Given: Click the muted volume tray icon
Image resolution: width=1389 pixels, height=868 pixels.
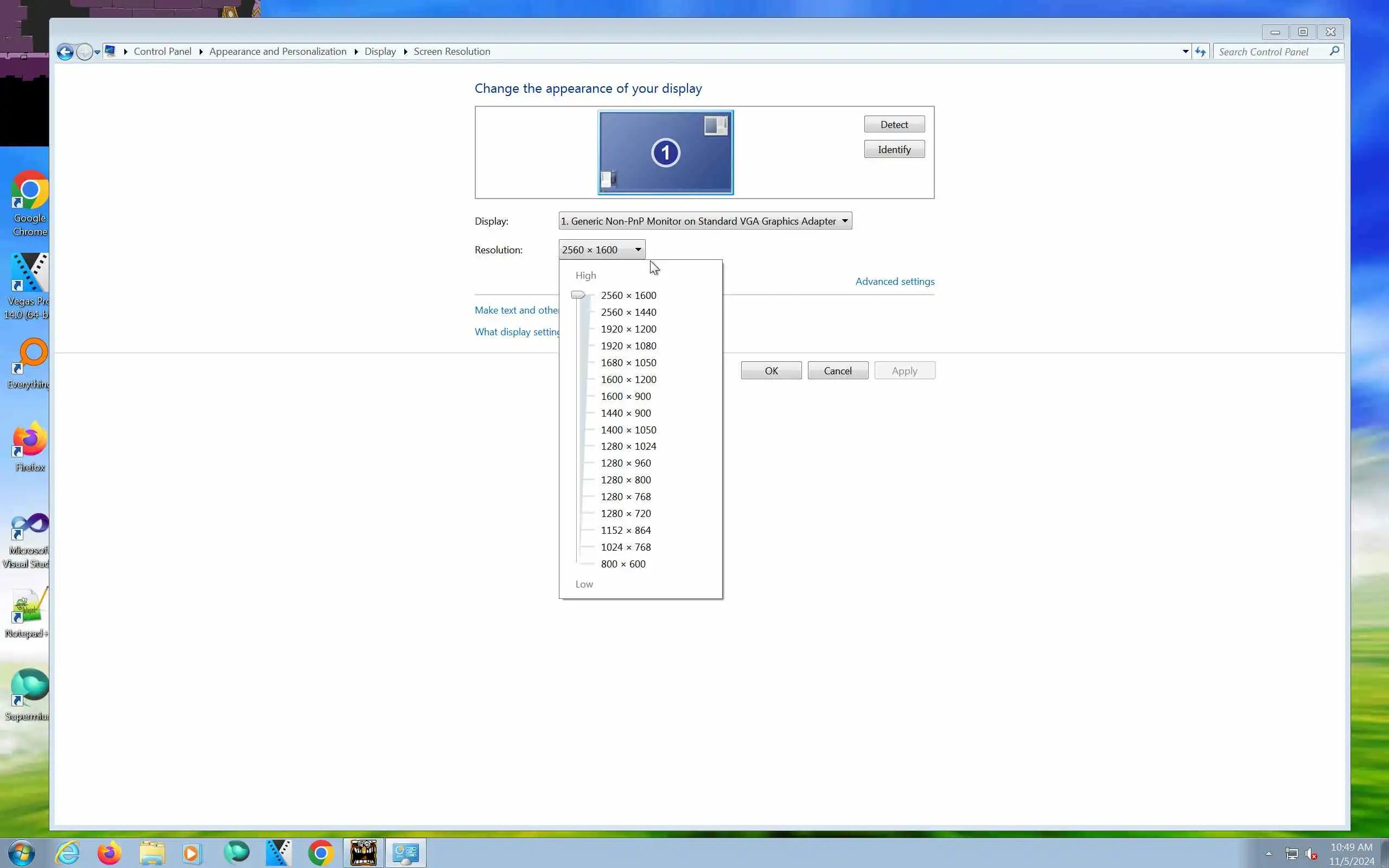Looking at the screenshot, I should (x=1311, y=854).
